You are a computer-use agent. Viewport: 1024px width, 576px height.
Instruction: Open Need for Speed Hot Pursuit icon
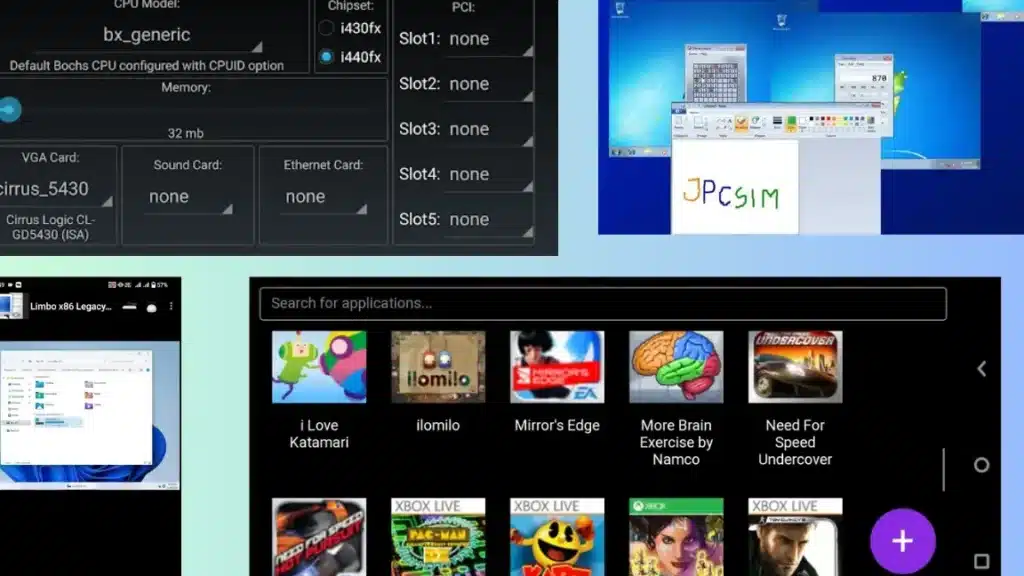point(319,537)
